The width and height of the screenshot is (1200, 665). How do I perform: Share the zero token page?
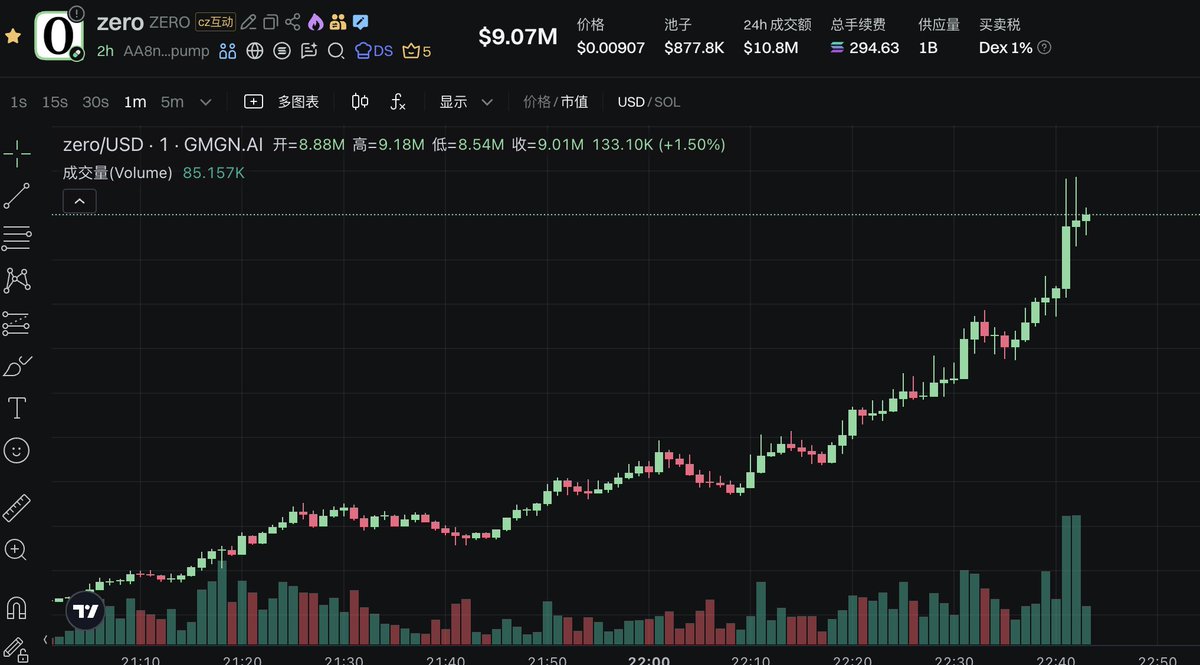[293, 22]
